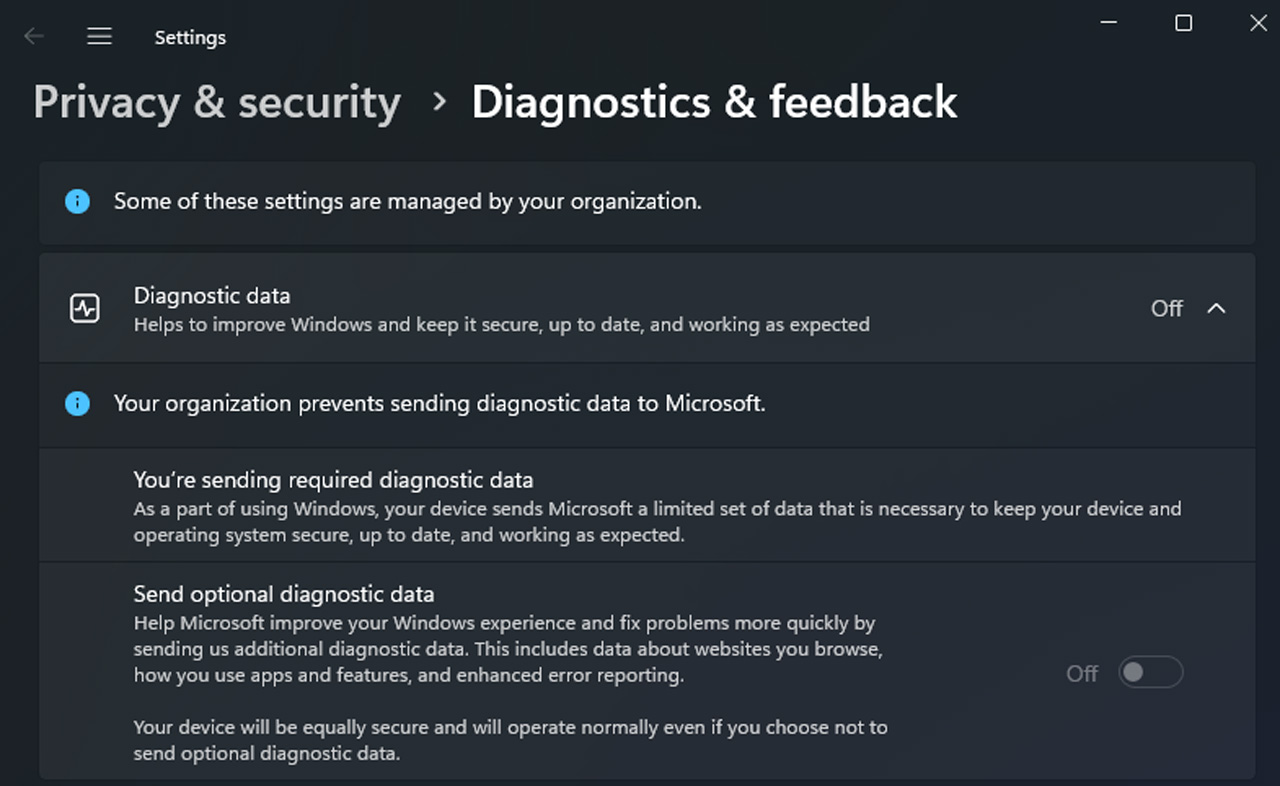Click info icon beside organization prevents message
The width and height of the screenshot is (1280, 786).
click(77, 404)
